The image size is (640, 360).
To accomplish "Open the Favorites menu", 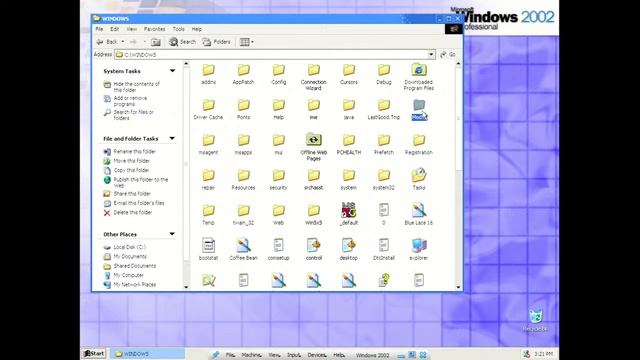I will (154, 29).
